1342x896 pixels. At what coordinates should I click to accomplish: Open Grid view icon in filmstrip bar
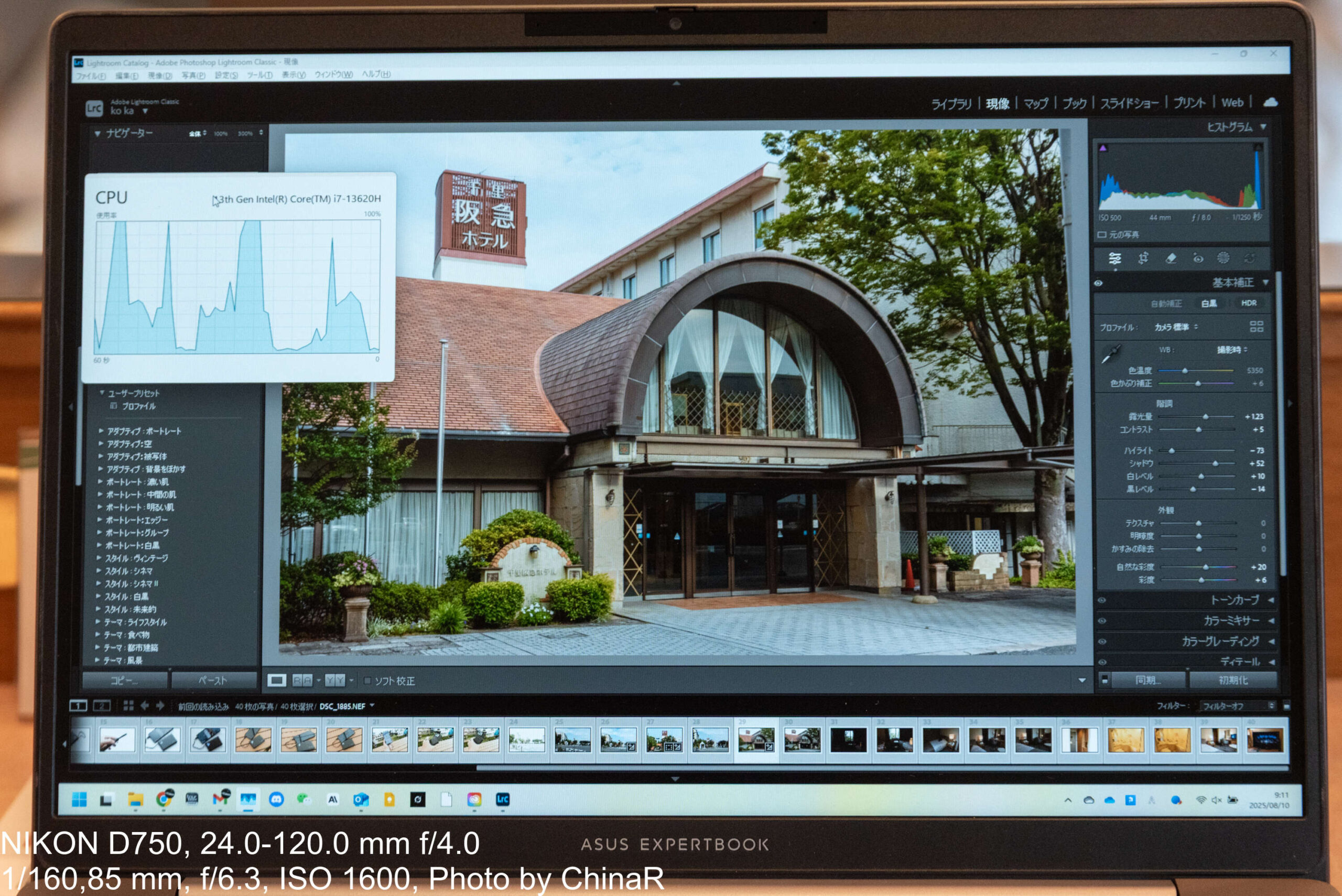[x=128, y=706]
